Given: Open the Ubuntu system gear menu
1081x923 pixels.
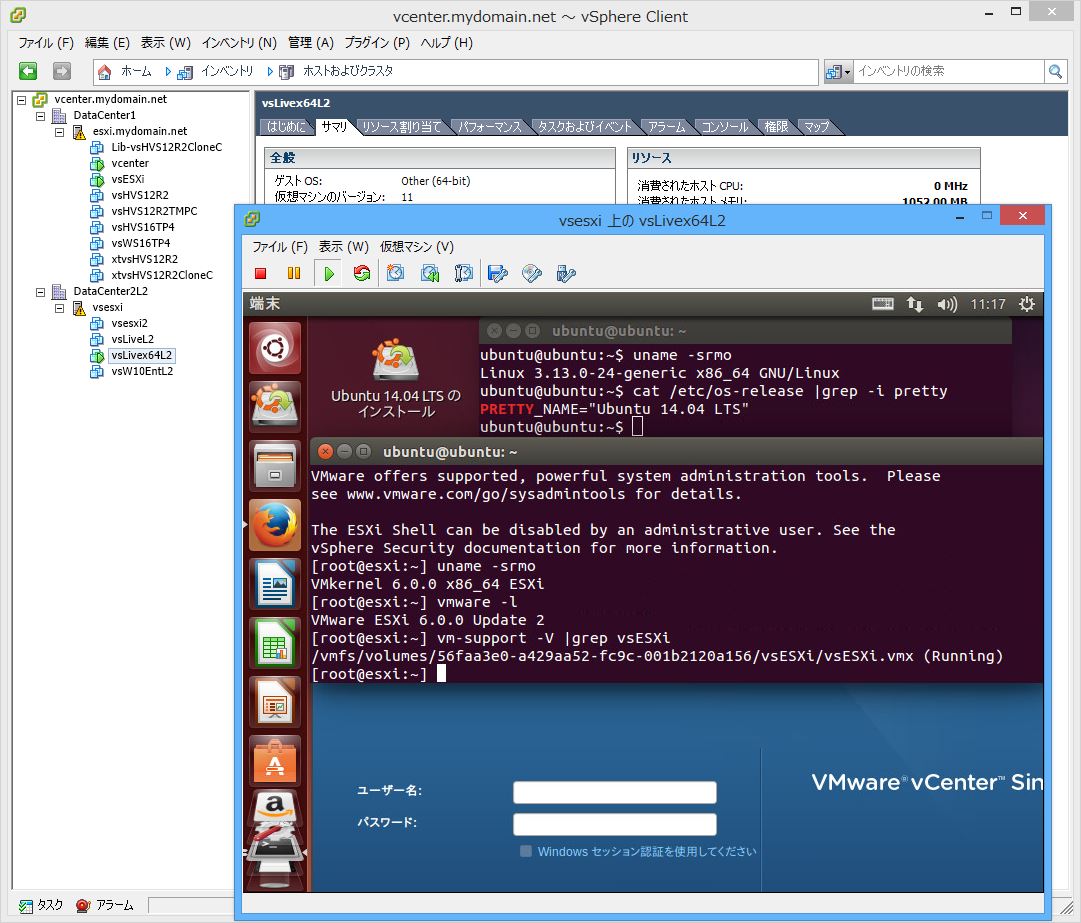Looking at the screenshot, I should pos(1027,304).
